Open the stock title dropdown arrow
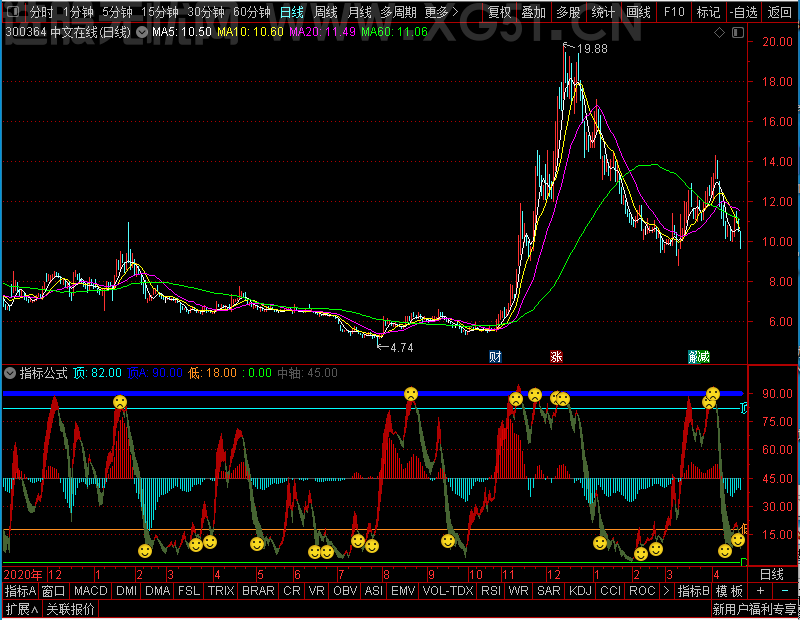800x620 pixels. 142,33
